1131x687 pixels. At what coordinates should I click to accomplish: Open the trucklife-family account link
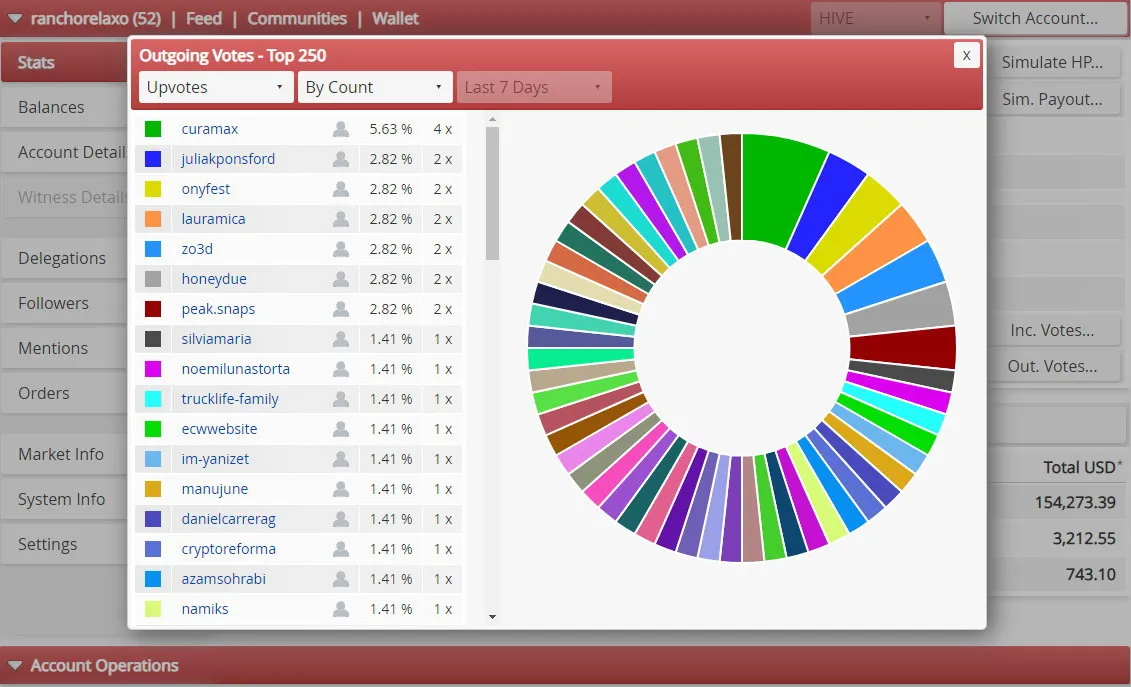click(230, 399)
